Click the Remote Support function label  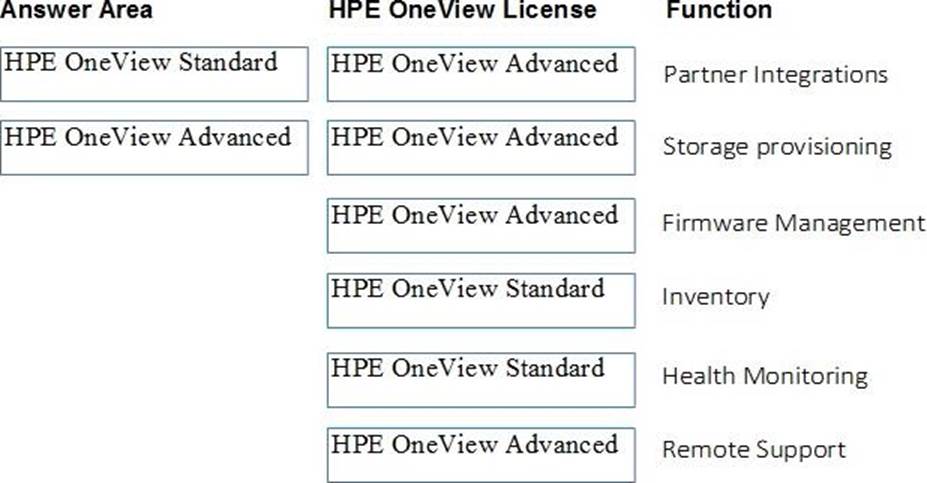coord(754,450)
